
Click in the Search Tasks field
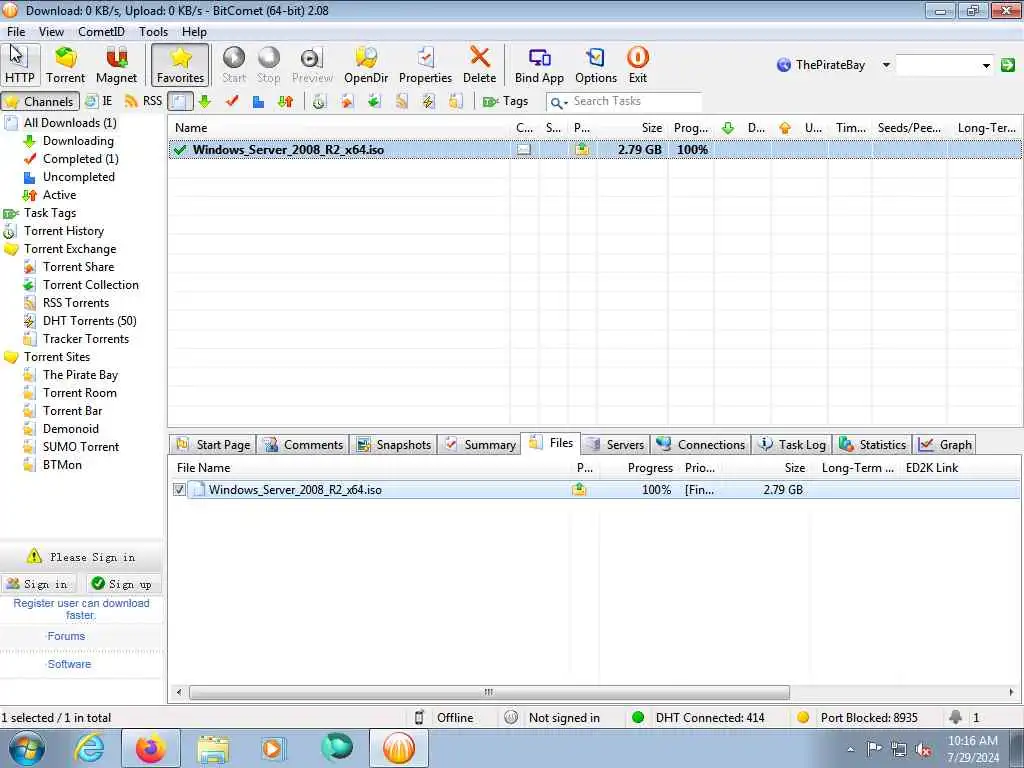tap(635, 101)
